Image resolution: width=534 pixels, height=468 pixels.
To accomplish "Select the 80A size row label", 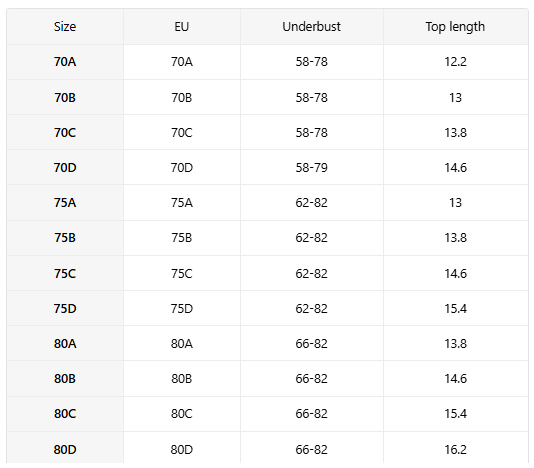I will click(x=65, y=344).
